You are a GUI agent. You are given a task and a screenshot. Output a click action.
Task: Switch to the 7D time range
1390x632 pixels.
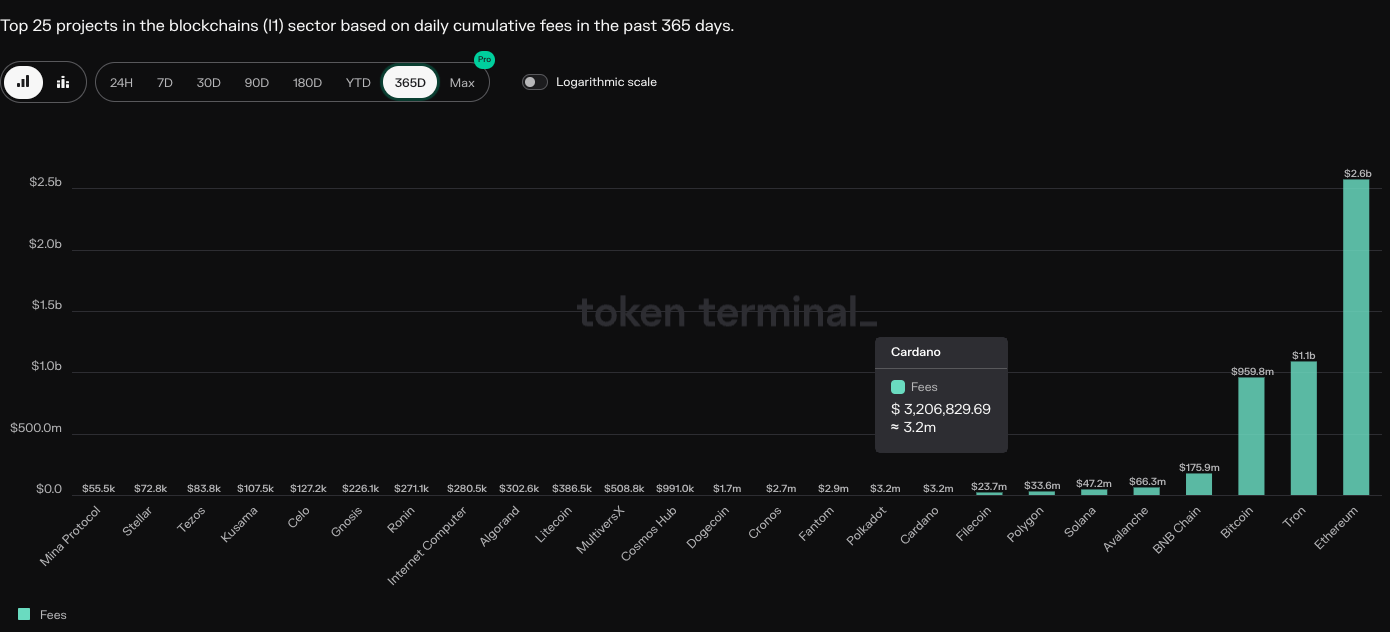click(x=164, y=82)
